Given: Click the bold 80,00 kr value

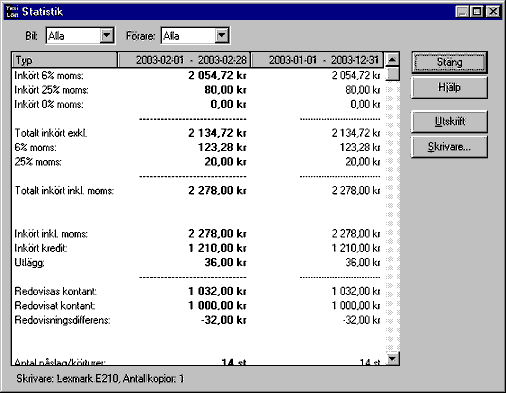Looking at the screenshot, I should click(225, 90).
